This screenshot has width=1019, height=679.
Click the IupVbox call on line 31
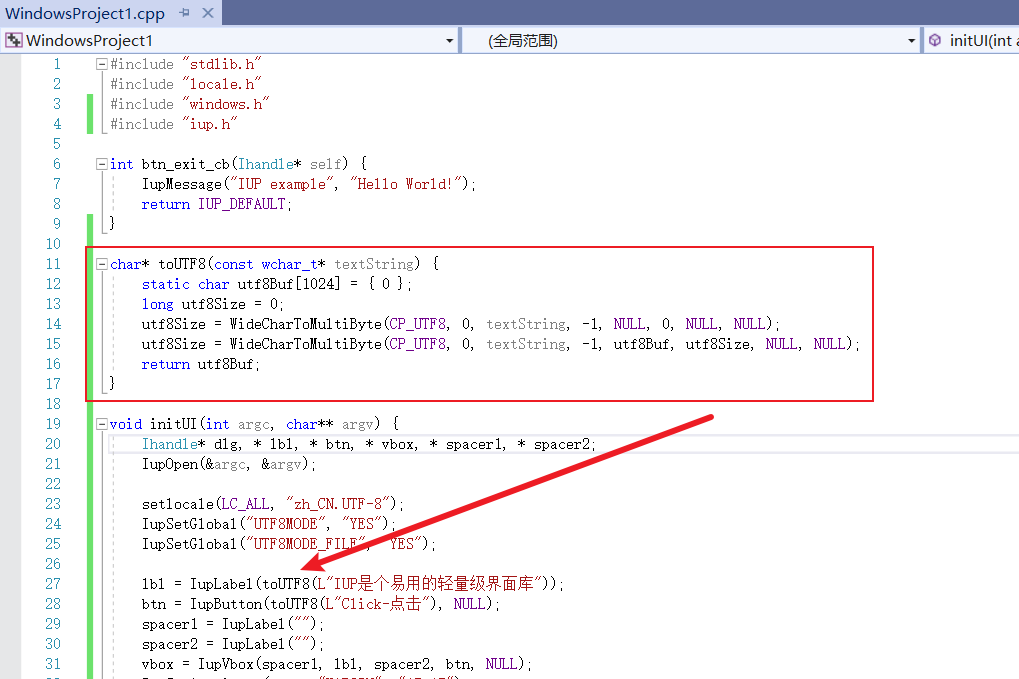[226, 664]
